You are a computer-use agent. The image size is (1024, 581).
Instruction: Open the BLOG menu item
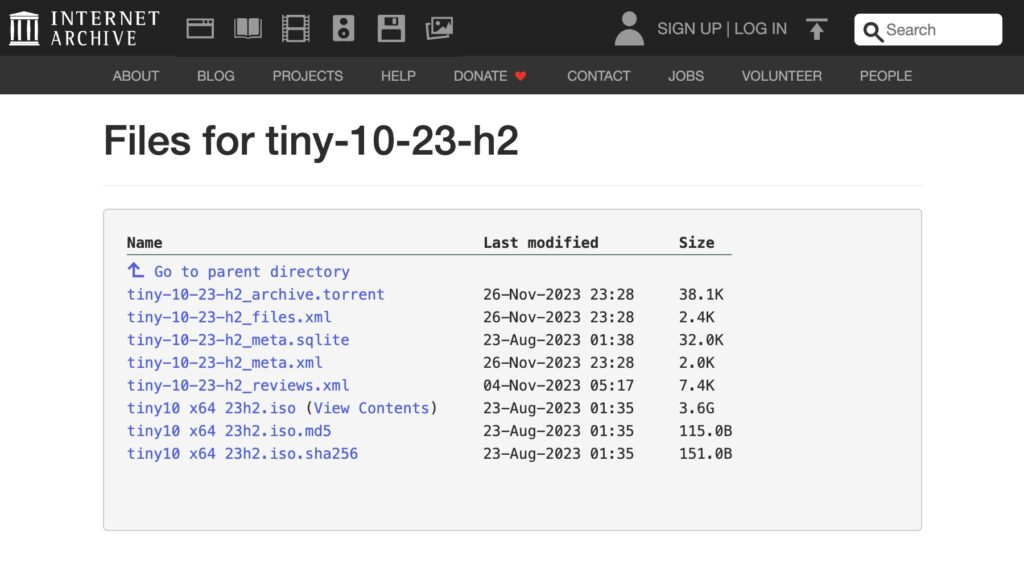[216, 76]
